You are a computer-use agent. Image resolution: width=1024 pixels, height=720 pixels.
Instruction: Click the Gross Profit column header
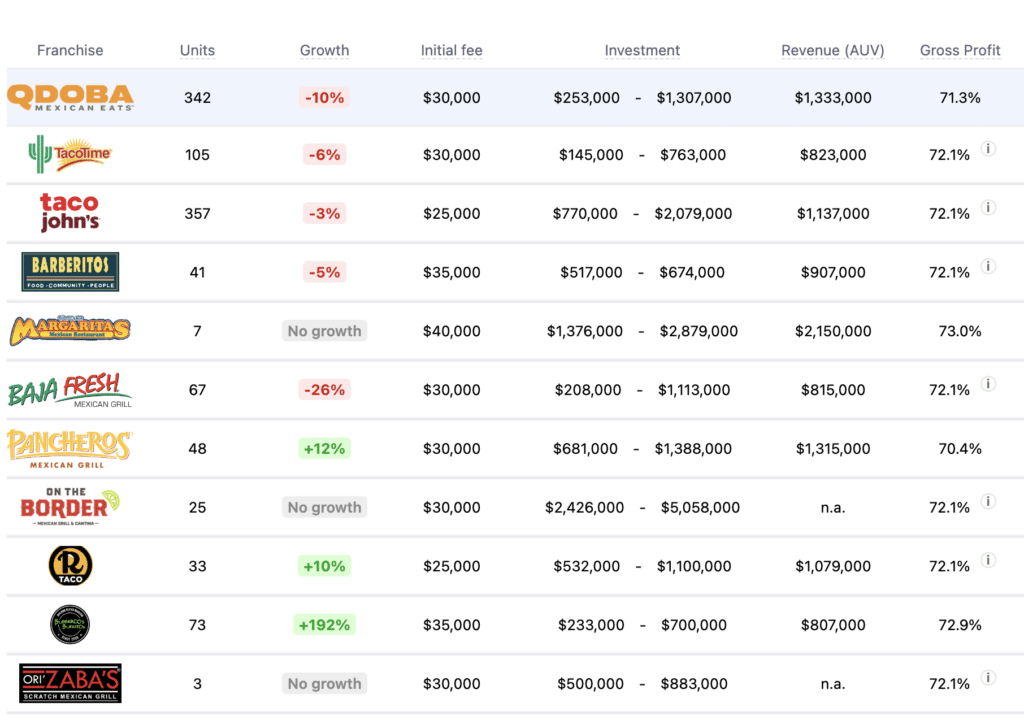tap(960, 50)
